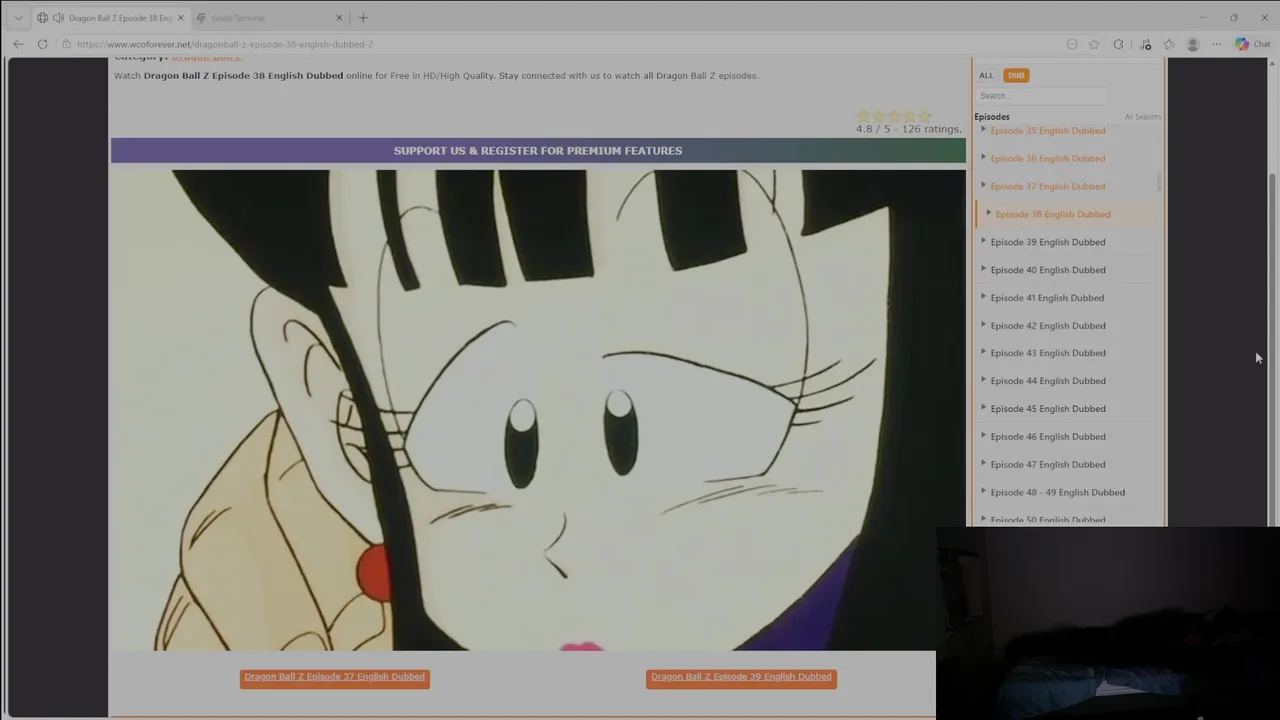1280x720 pixels.
Task: Open the favorites list icon
Action: point(1169,44)
